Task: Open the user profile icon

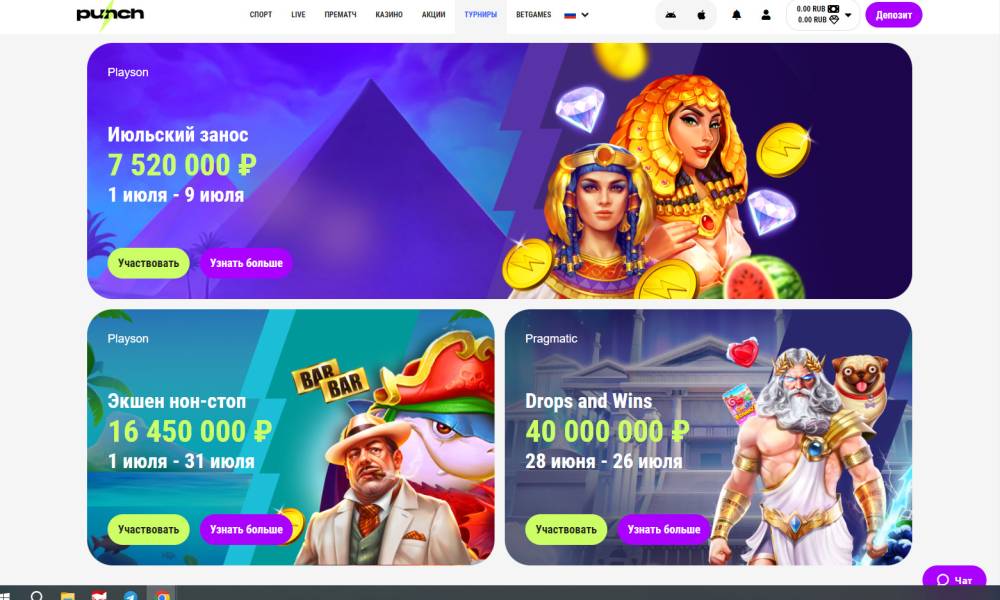Action: [766, 15]
